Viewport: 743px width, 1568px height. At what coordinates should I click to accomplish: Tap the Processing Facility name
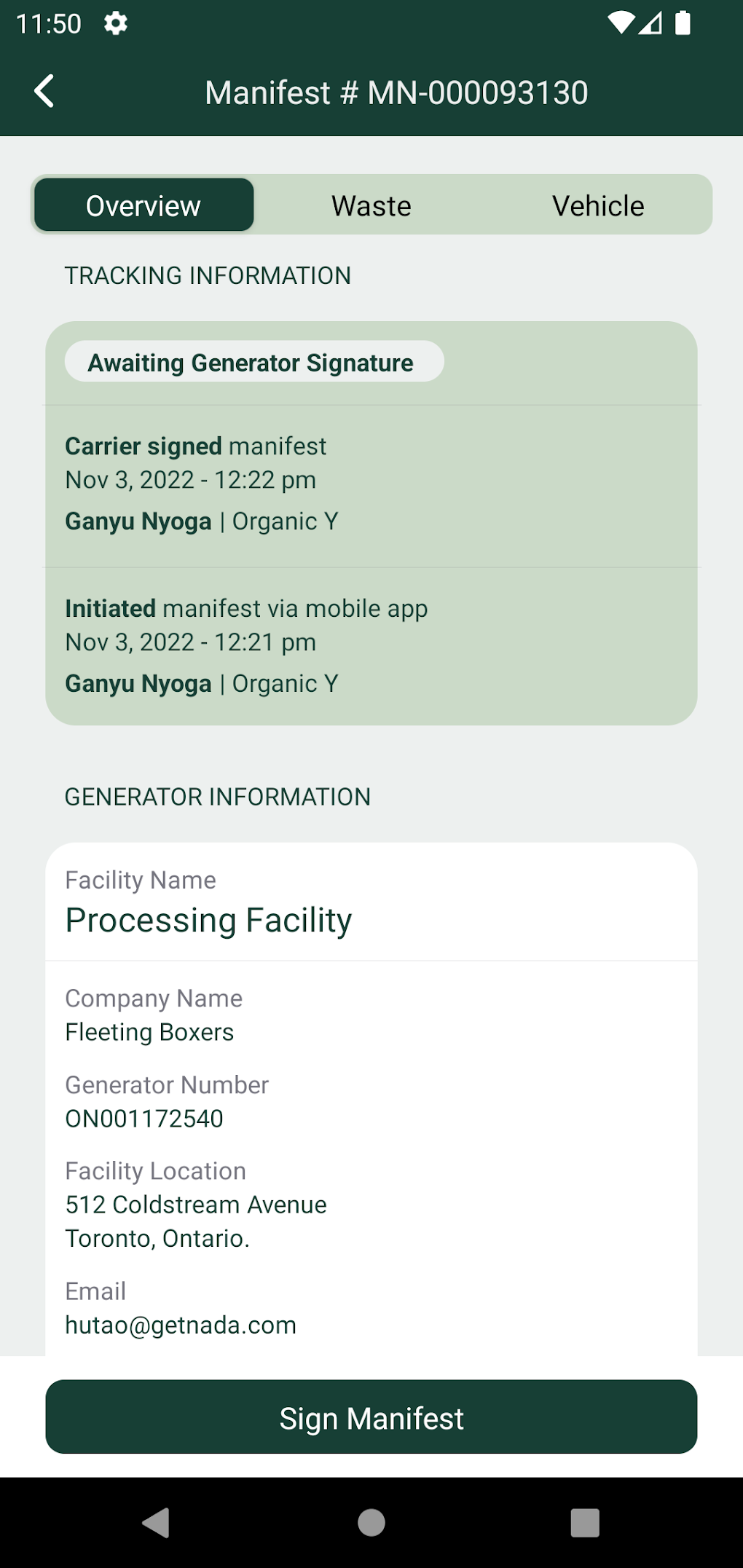click(209, 920)
